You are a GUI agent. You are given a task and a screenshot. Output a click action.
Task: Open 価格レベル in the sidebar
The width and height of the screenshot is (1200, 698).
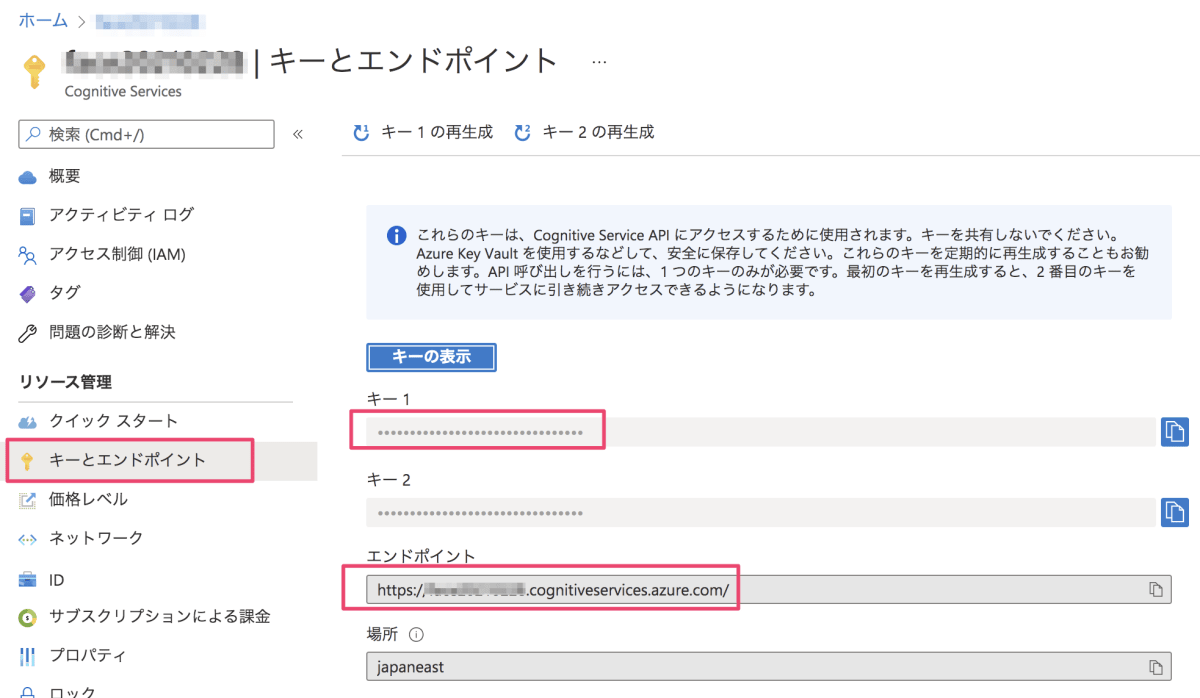(x=88, y=499)
